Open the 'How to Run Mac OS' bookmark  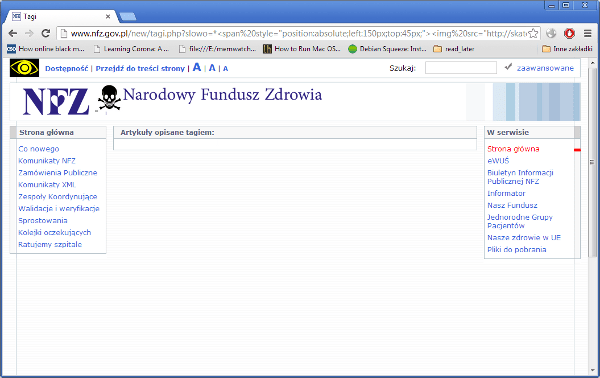[302, 49]
